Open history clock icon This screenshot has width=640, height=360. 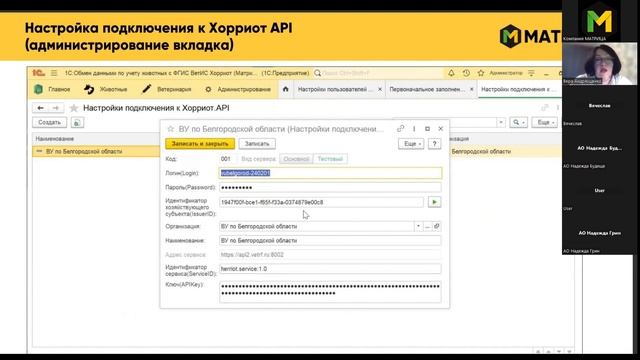click(466, 73)
